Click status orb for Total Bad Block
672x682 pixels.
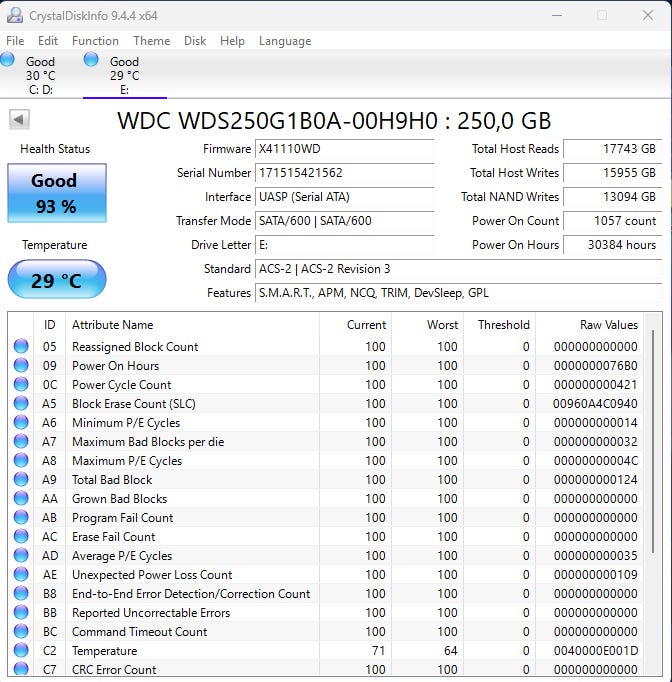21,480
